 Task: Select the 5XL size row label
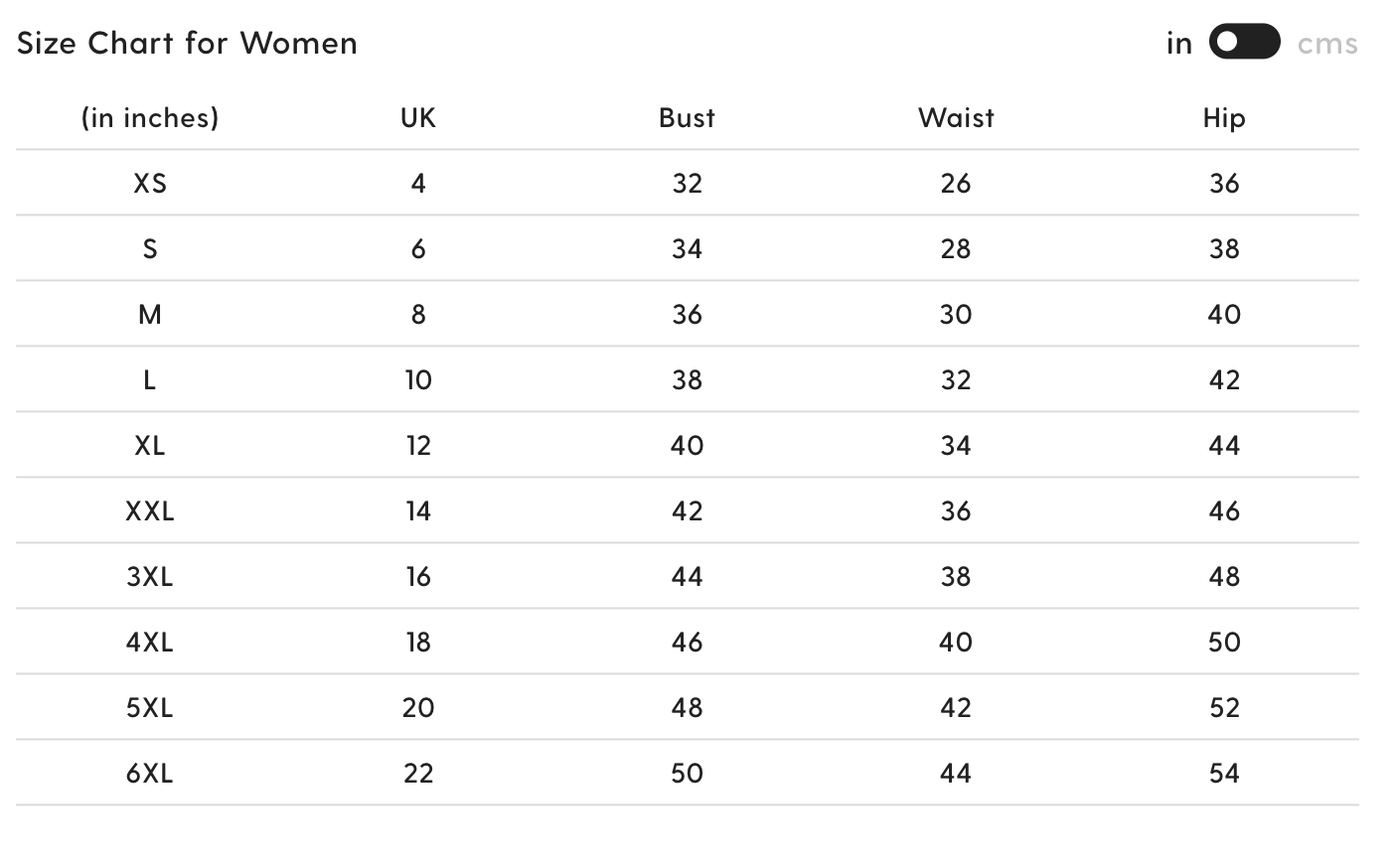coord(150,707)
